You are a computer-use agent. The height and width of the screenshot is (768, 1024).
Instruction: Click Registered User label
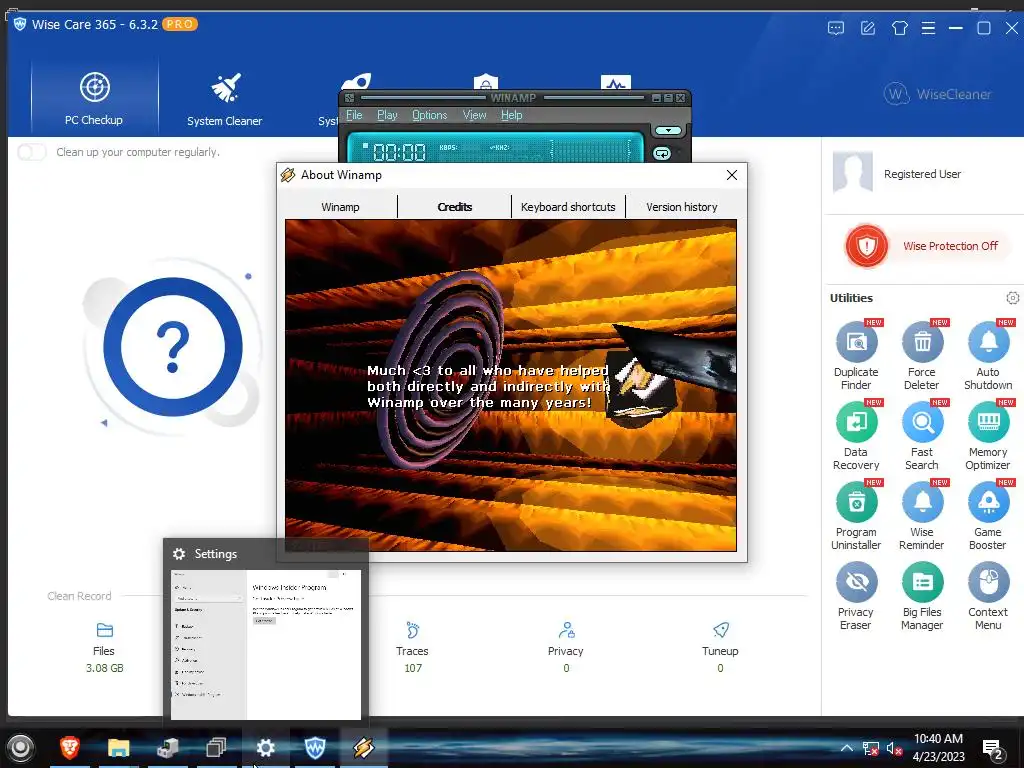tap(922, 174)
